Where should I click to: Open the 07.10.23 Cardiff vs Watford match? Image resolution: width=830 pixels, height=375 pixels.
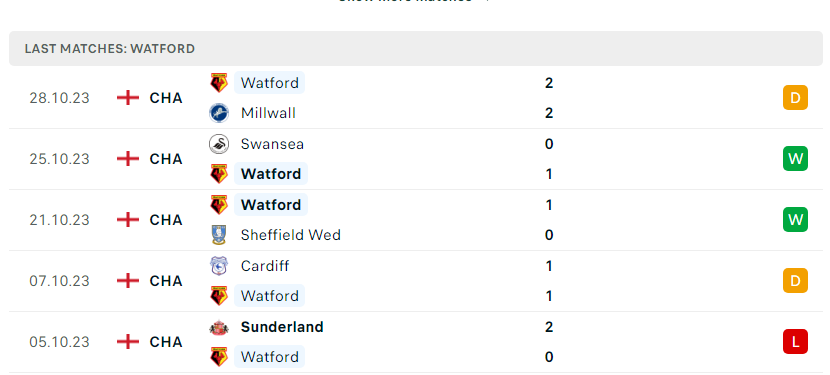pyautogui.click(x=416, y=281)
